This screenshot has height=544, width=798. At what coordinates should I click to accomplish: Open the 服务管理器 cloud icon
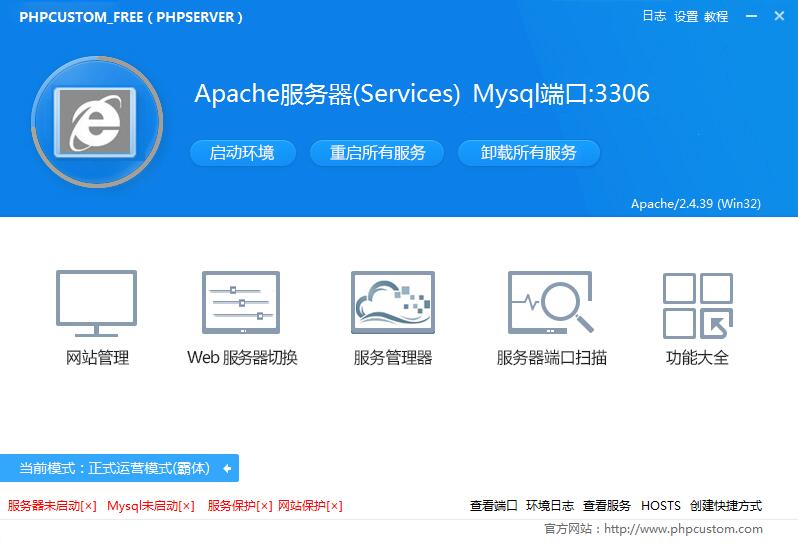click(x=392, y=303)
